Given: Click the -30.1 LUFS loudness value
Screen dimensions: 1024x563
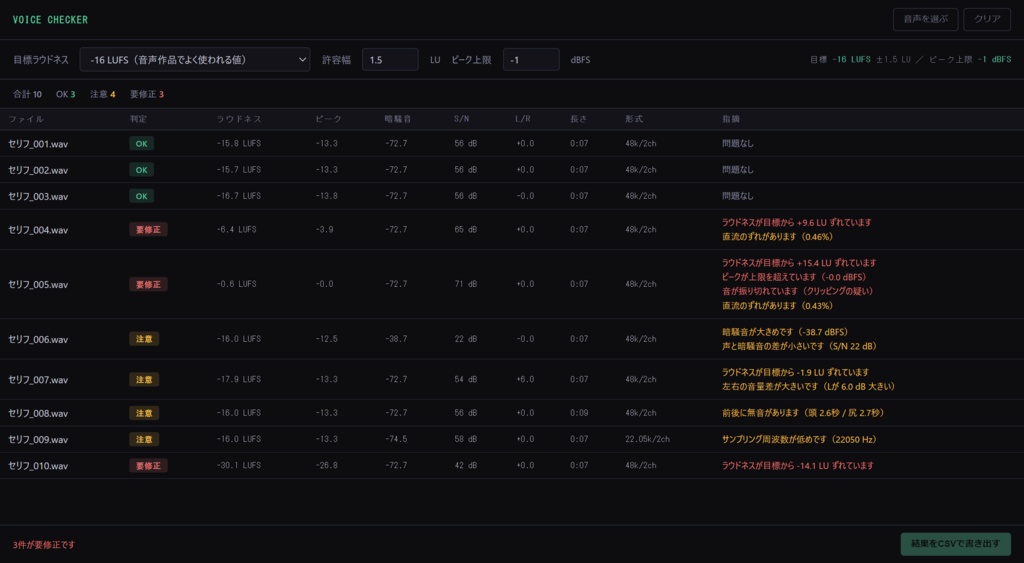Looking at the screenshot, I should pyautogui.click(x=239, y=466).
